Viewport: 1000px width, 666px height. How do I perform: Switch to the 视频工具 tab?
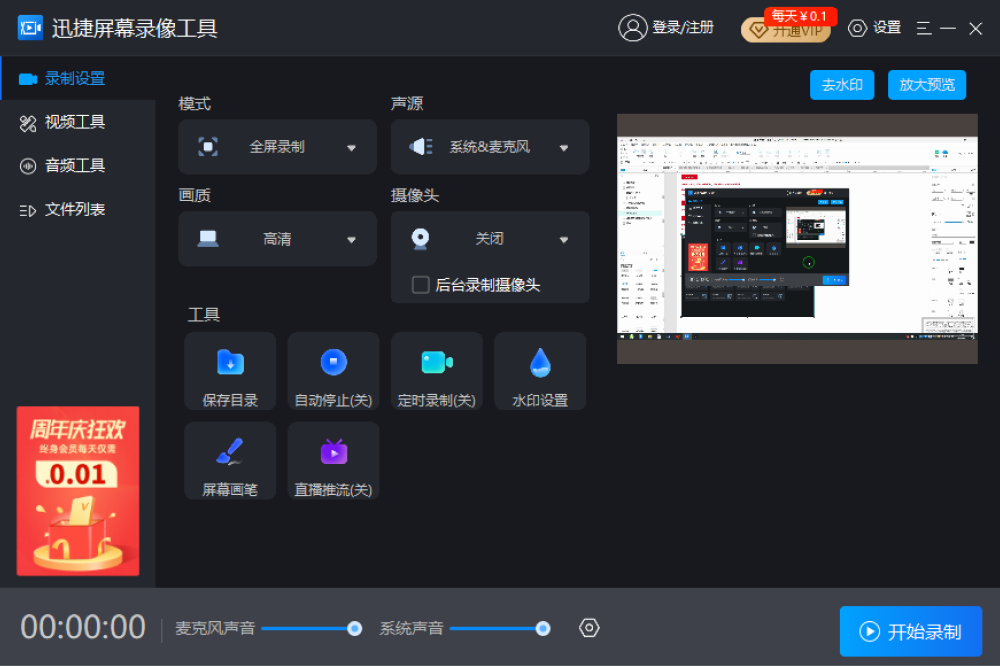click(x=75, y=122)
